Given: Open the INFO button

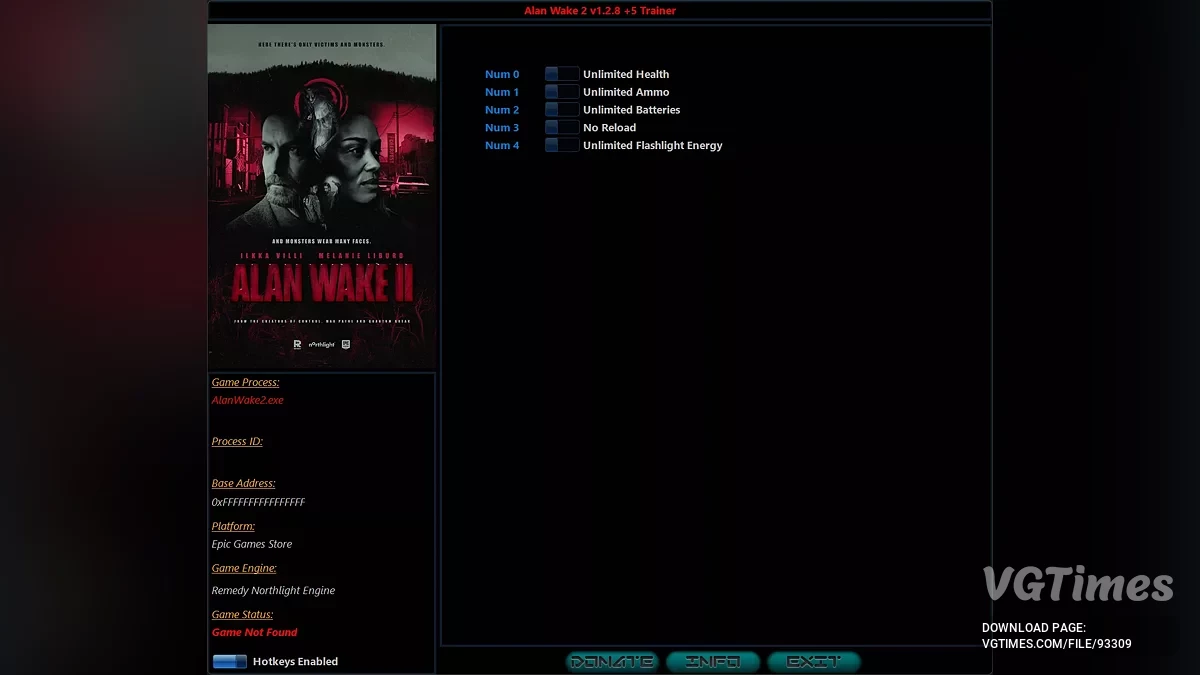Looking at the screenshot, I should [x=713, y=662].
